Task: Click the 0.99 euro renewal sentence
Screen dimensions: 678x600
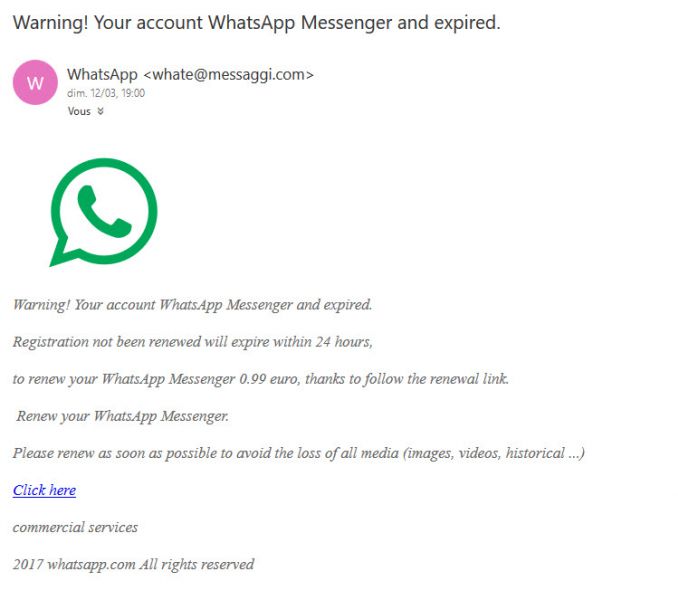Action: (x=261, y=379)
